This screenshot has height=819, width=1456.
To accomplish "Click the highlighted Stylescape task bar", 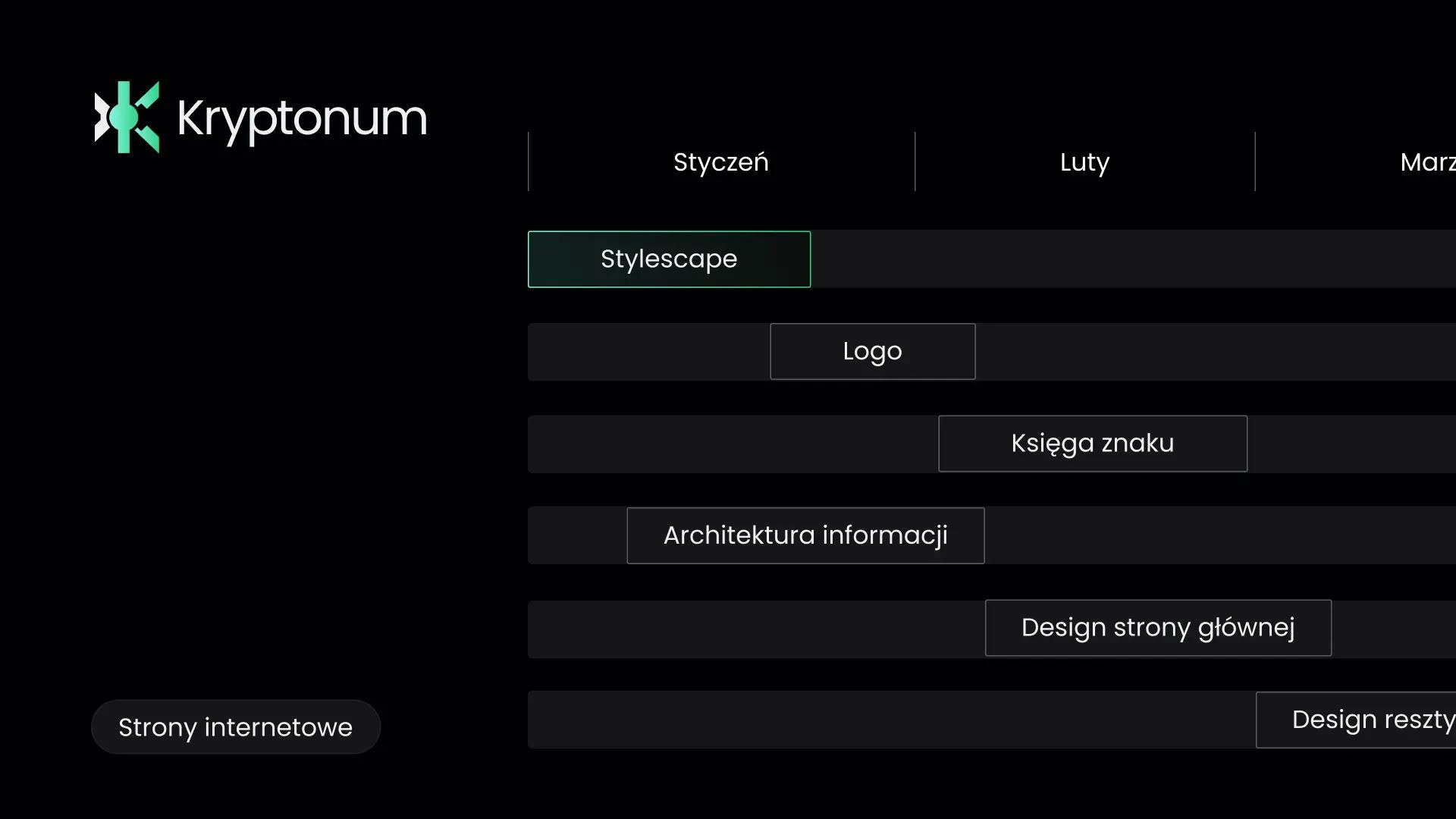I will point(669,259).
